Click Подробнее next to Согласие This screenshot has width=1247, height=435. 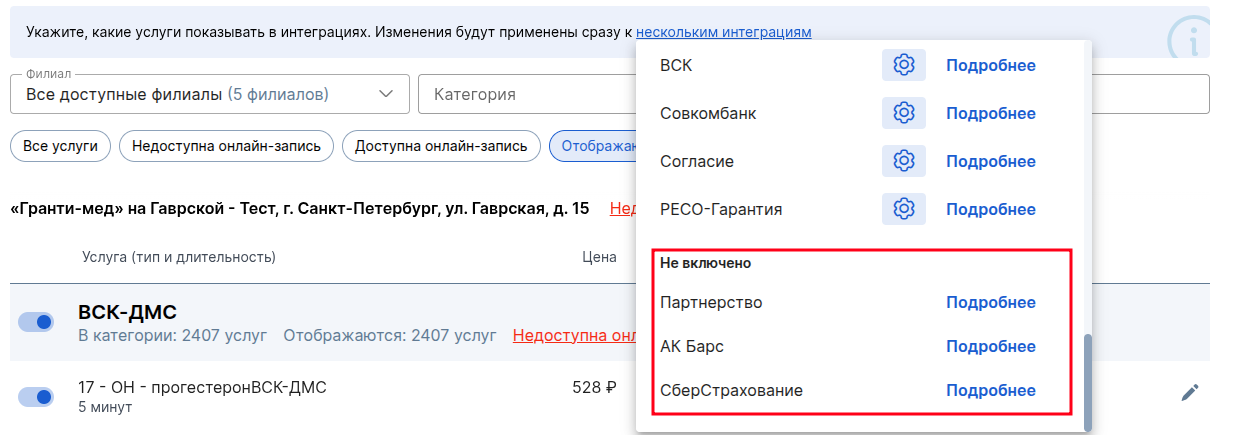click(x=991, y=161)
